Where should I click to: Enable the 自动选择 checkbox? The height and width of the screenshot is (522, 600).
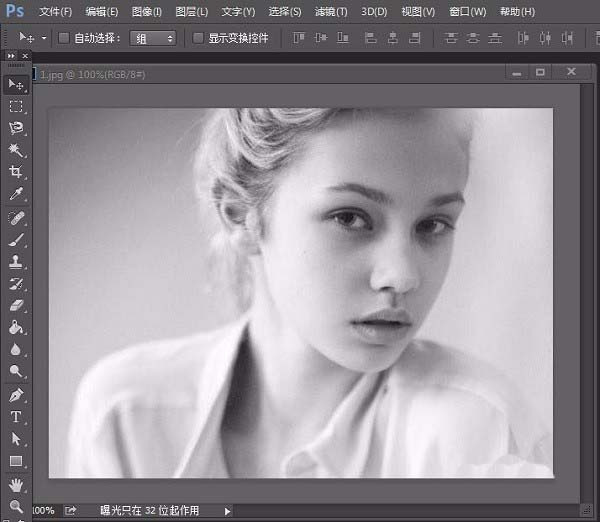click(x=64, y=38)
